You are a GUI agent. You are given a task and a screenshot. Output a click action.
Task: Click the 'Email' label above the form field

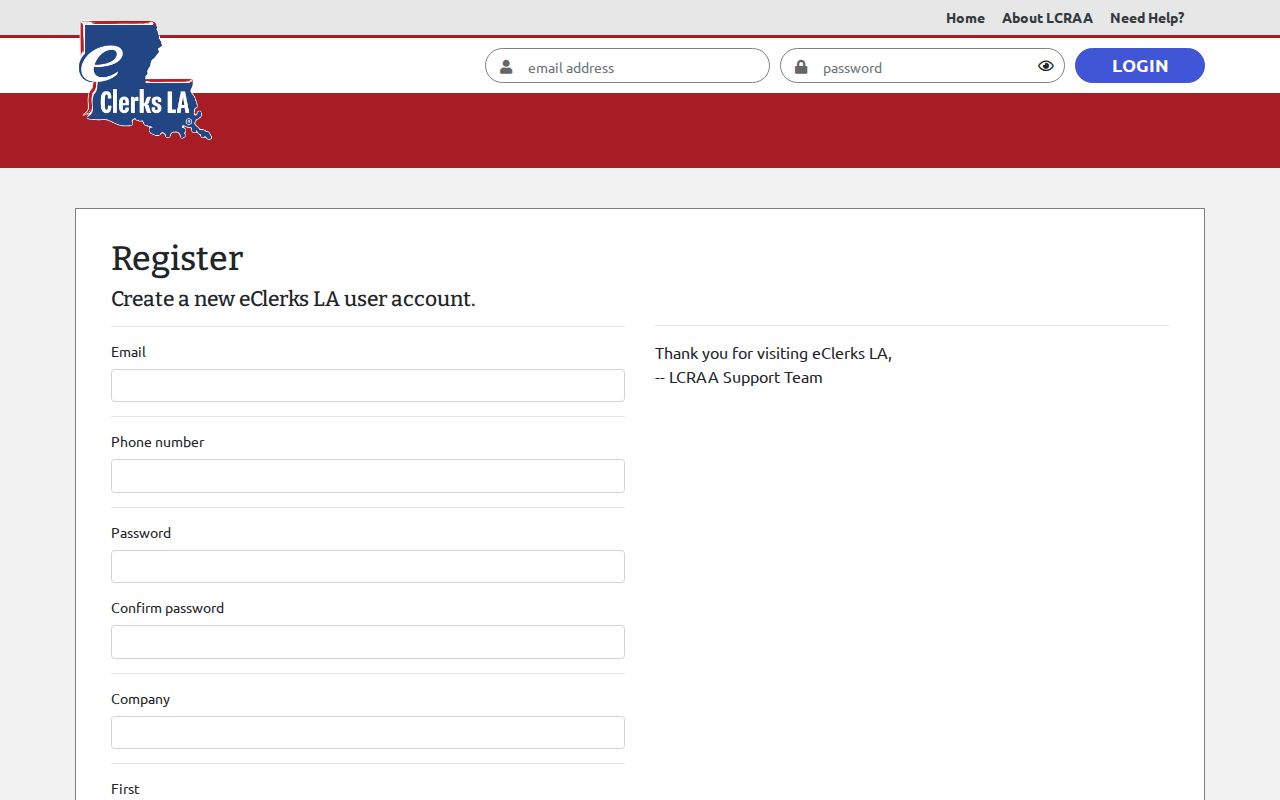(x=128, y=352)
